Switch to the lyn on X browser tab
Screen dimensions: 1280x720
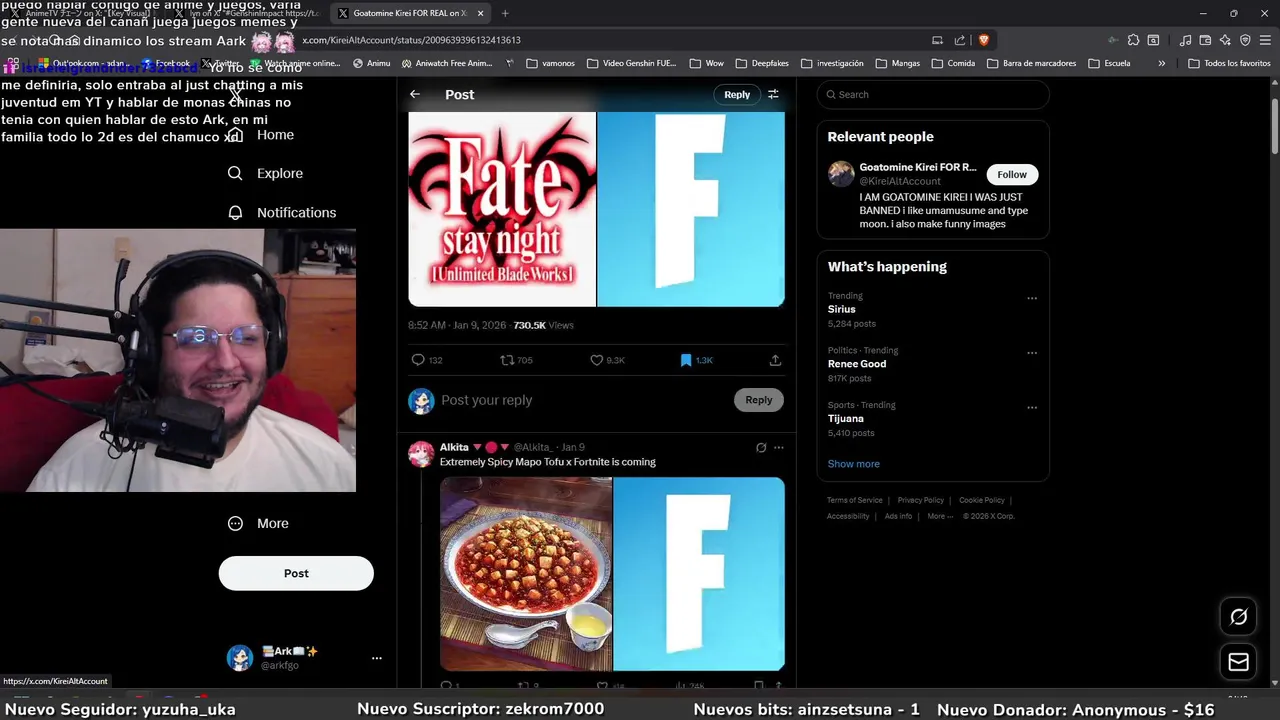point(248,13)
